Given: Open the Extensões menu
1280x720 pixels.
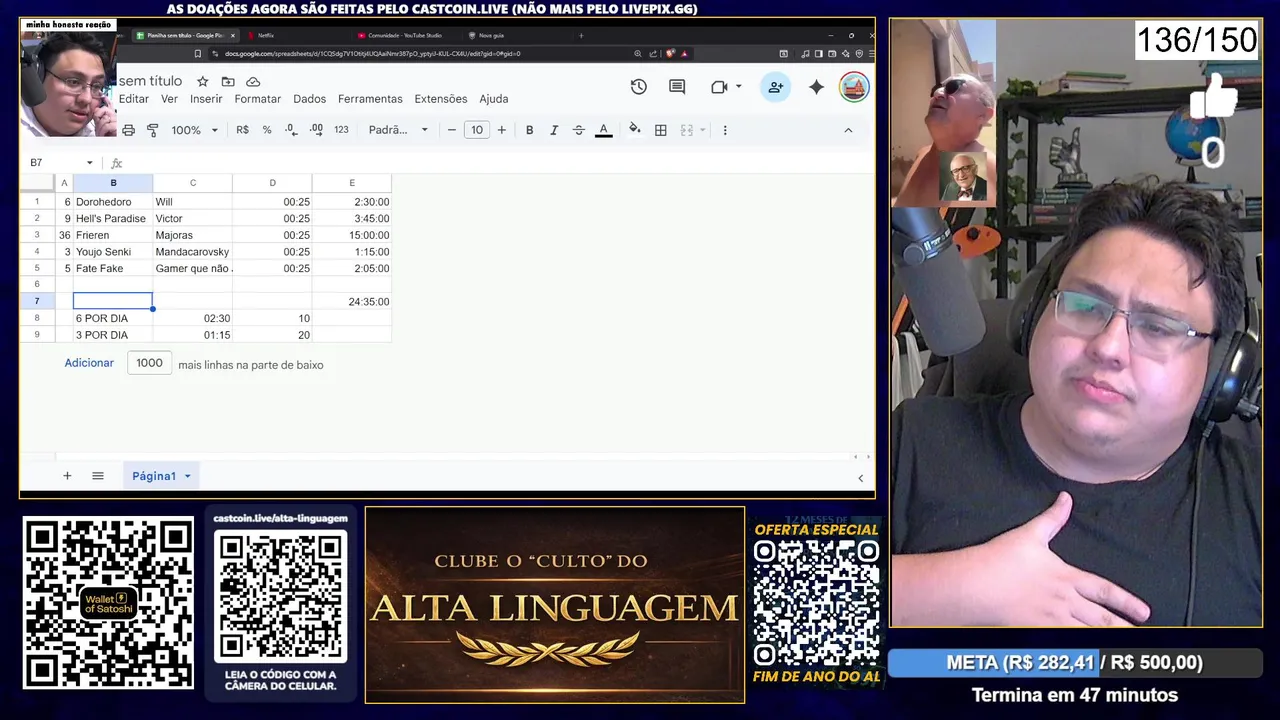Looking at the screenshot, I should [x=441, y=99].
